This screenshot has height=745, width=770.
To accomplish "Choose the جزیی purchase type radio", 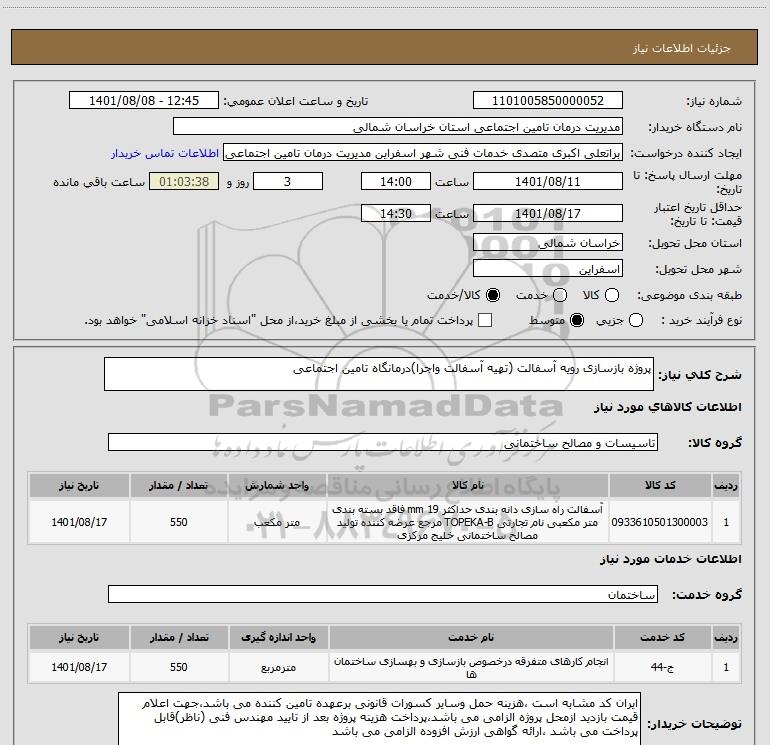I will [636, 320].
